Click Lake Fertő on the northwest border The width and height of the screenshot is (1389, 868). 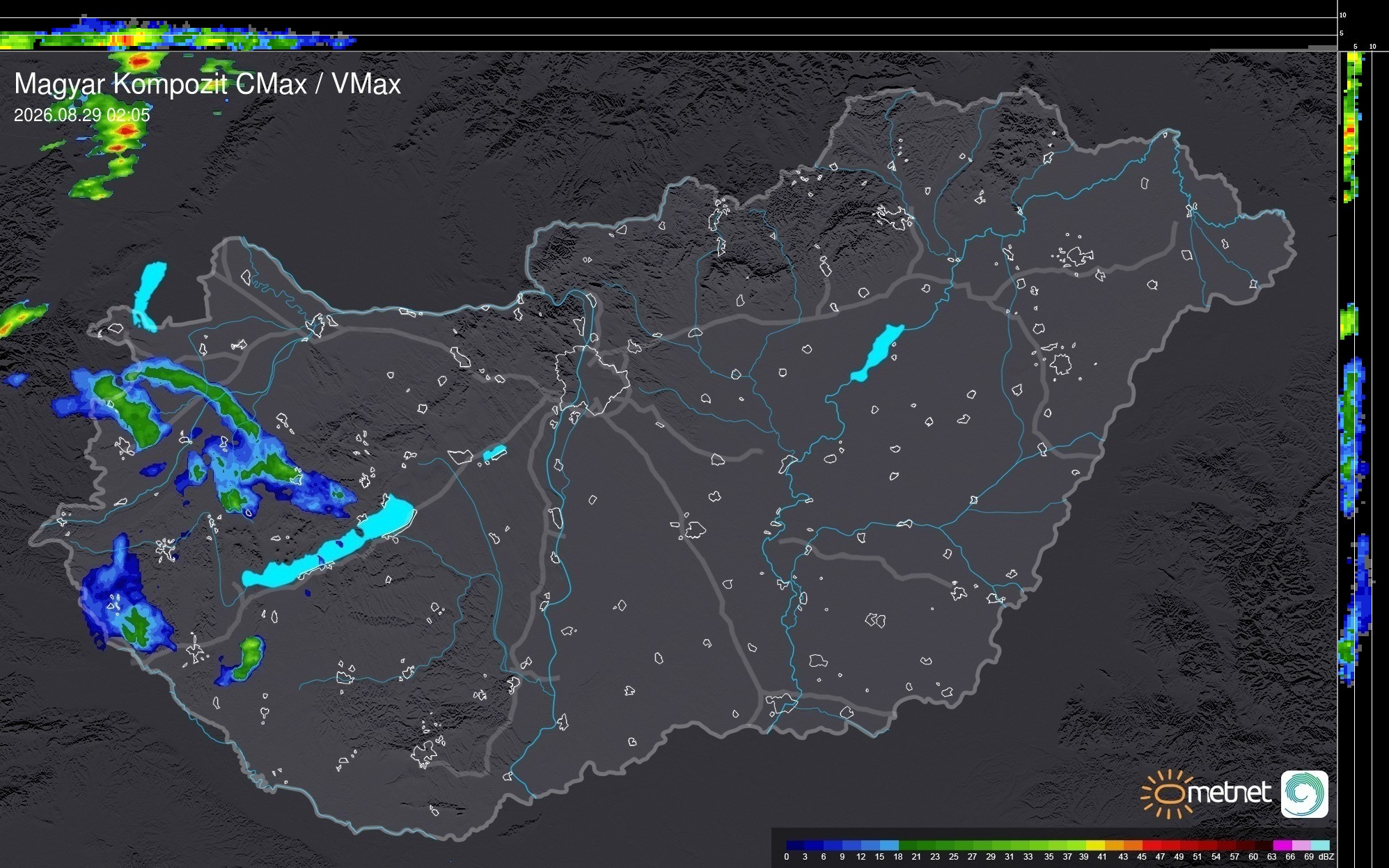[x=149, y=296]
